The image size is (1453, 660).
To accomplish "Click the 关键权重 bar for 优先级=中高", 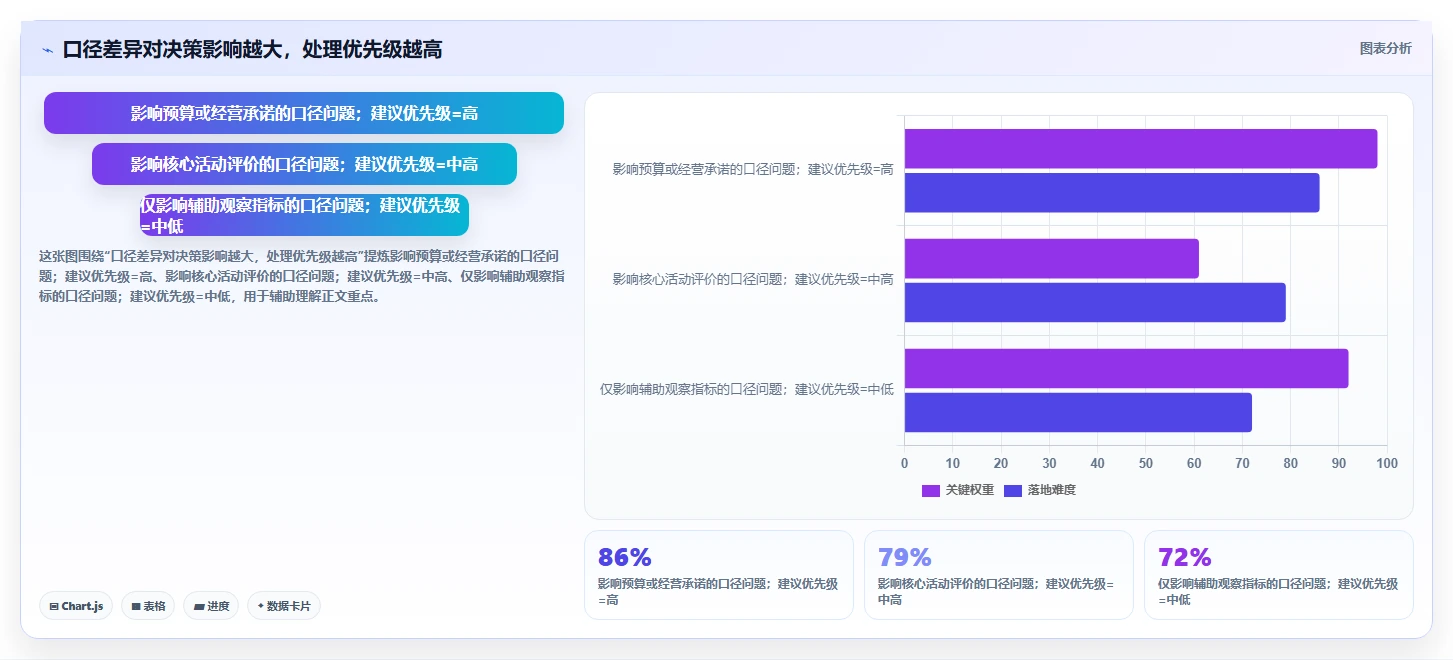I will pyautogui.click(x=1052, y=258).
